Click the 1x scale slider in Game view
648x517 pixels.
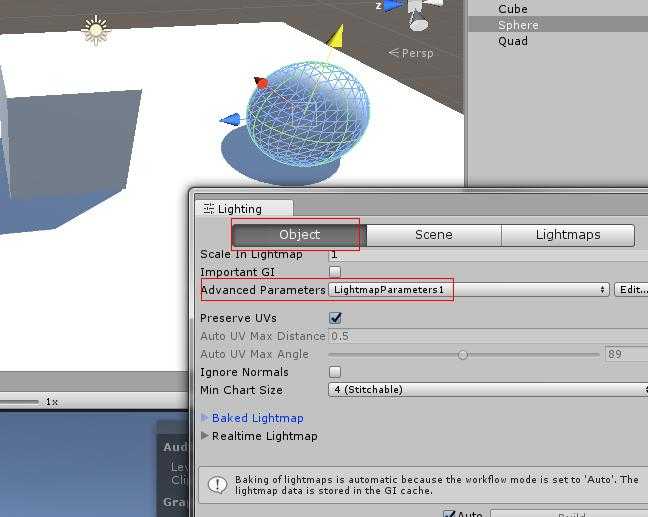(19, 402)
